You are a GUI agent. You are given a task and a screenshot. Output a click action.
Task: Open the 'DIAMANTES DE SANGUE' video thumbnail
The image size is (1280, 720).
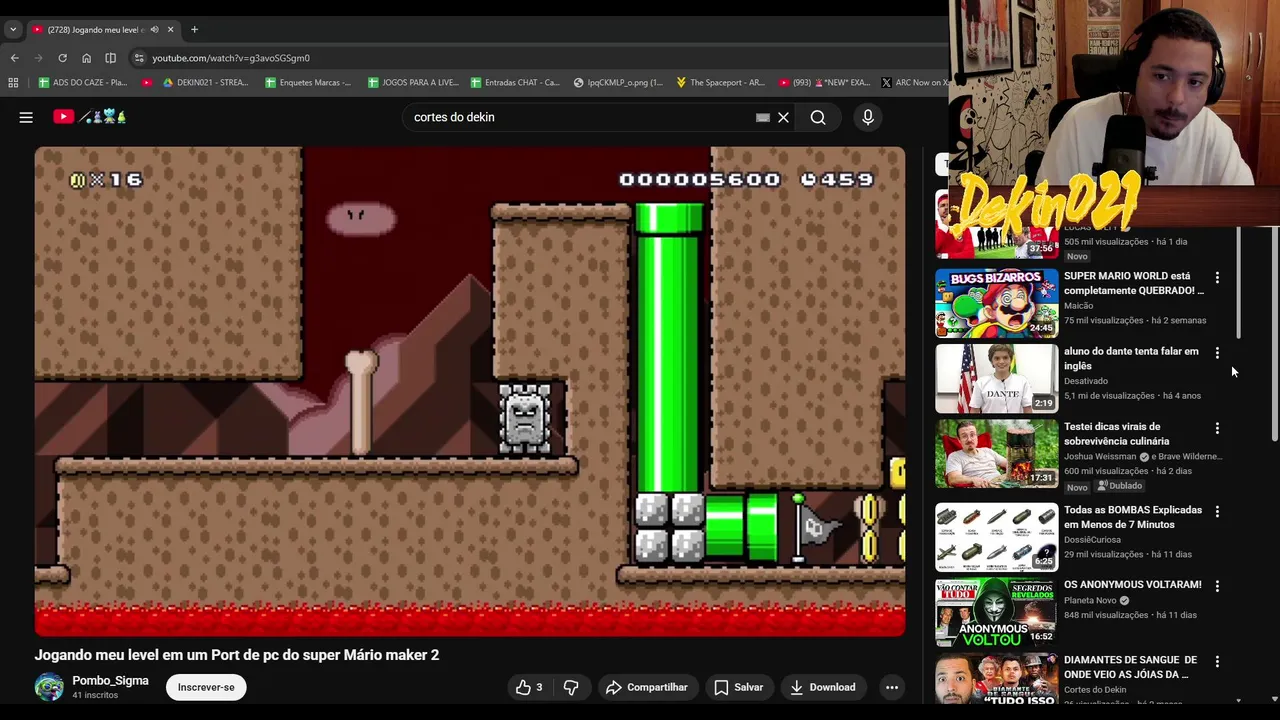pos(996,679)
